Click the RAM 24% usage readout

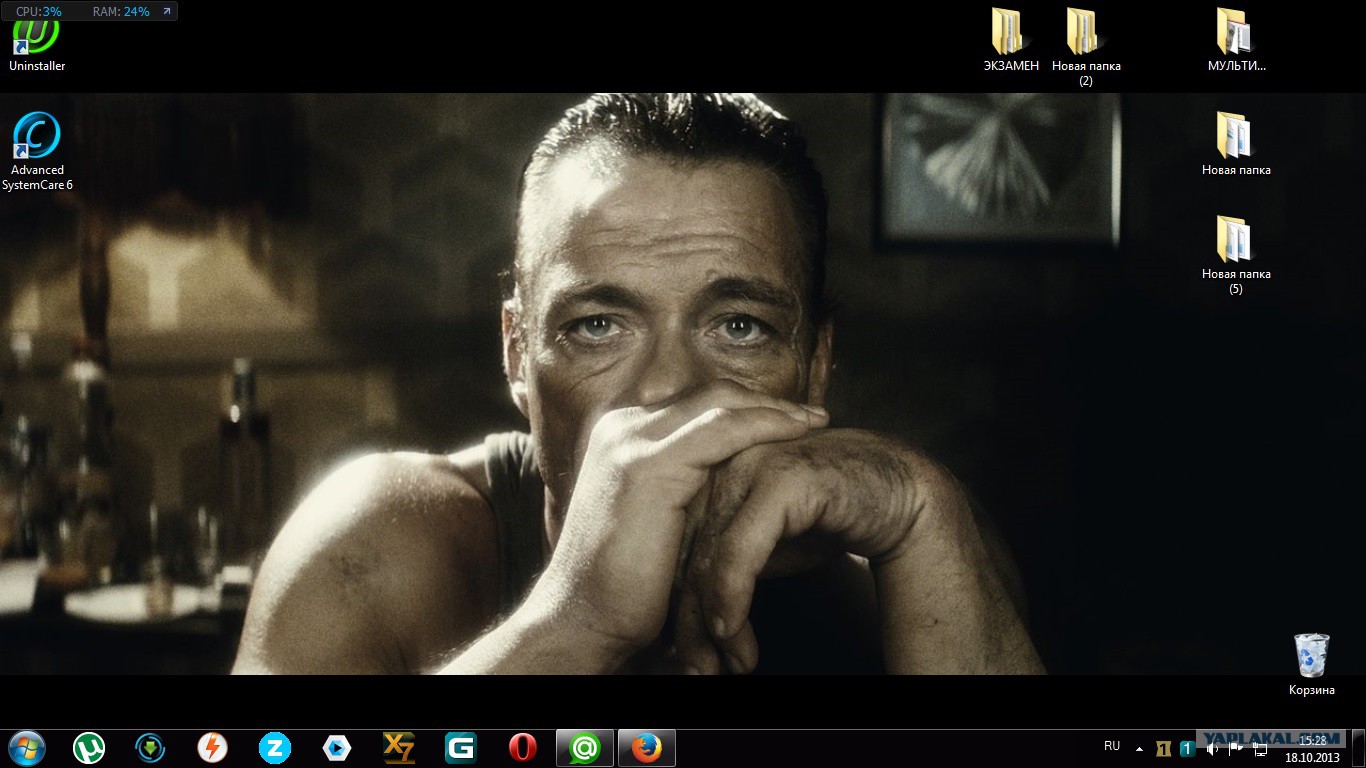(x=121, y=11)
